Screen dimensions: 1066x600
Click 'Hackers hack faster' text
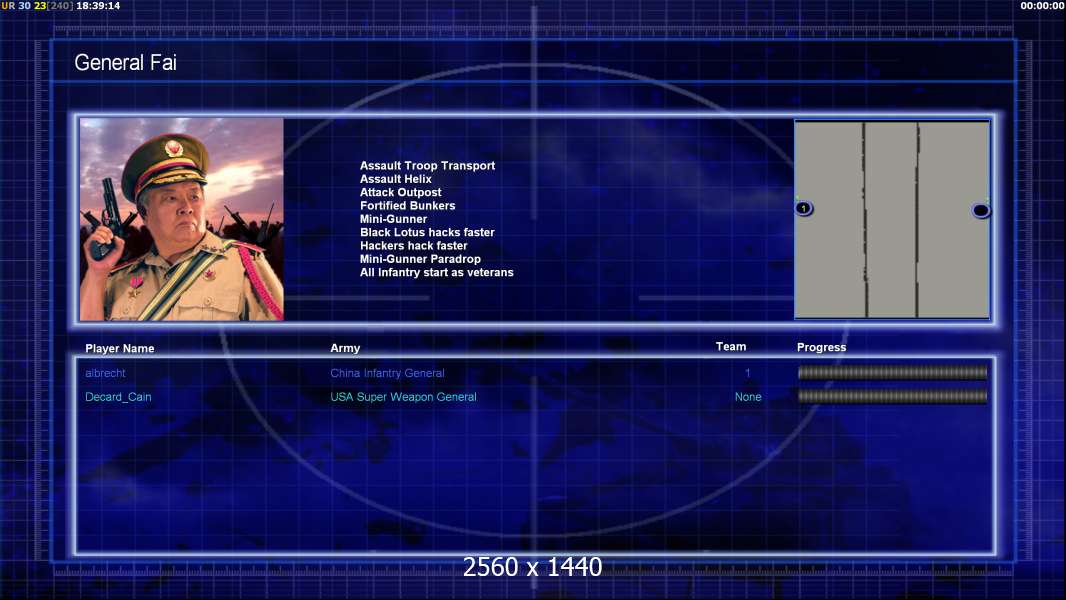414,246
